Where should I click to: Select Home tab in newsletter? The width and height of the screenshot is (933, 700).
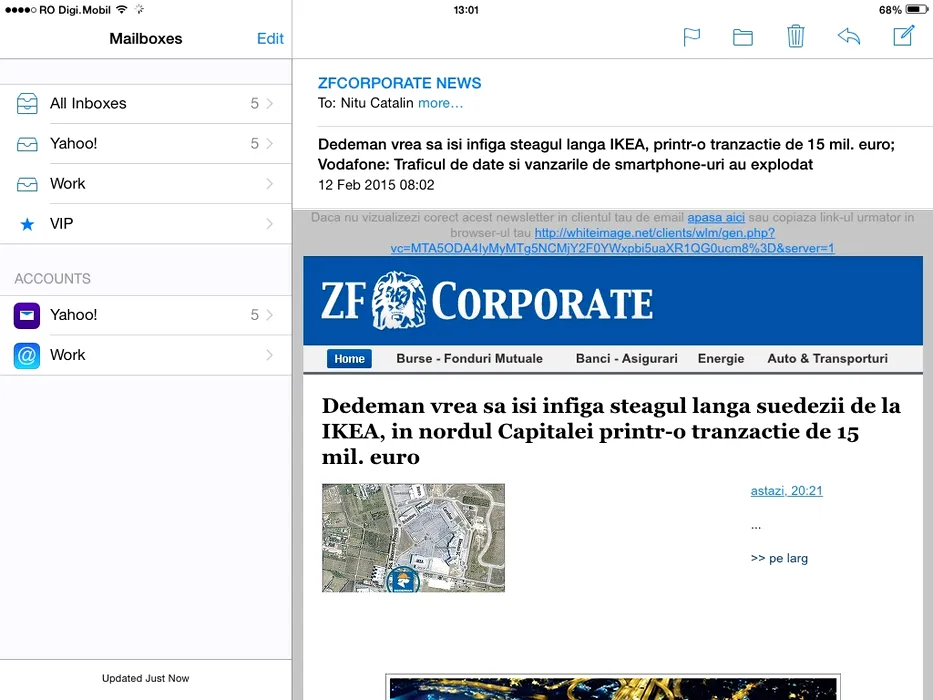point(349,359)
